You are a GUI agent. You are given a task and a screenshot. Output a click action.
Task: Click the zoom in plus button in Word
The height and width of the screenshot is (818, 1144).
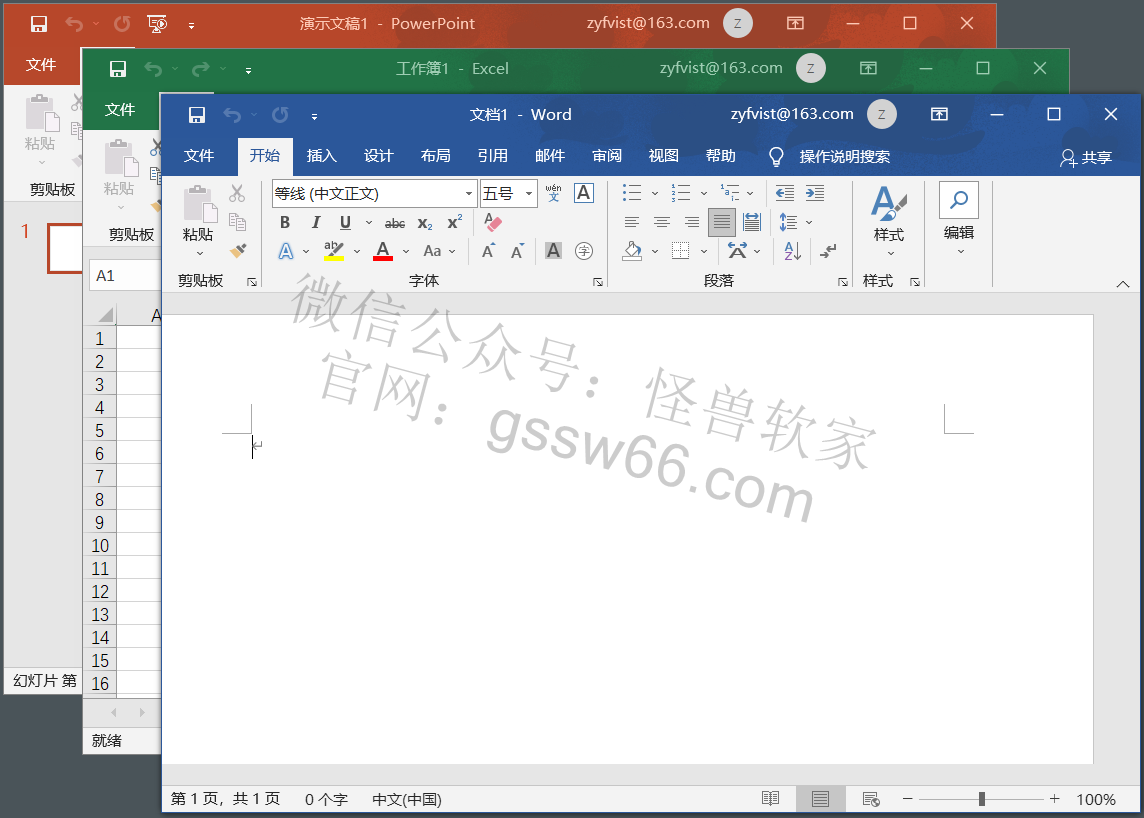pos(1054,799)
